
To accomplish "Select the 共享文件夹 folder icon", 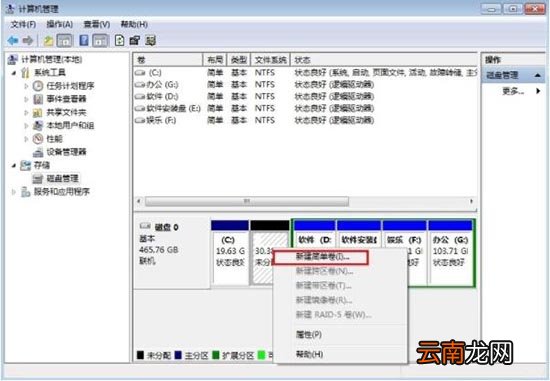I will [x=38, y=113].
